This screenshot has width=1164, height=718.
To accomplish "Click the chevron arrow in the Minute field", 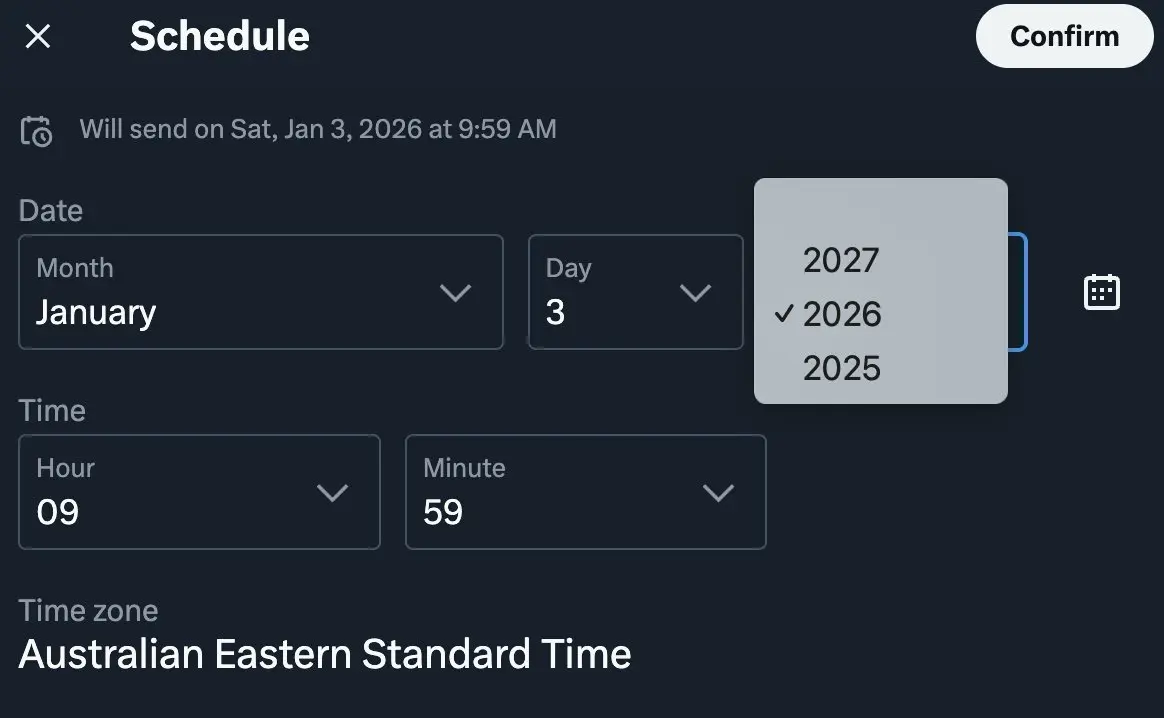I will (718, 493).
